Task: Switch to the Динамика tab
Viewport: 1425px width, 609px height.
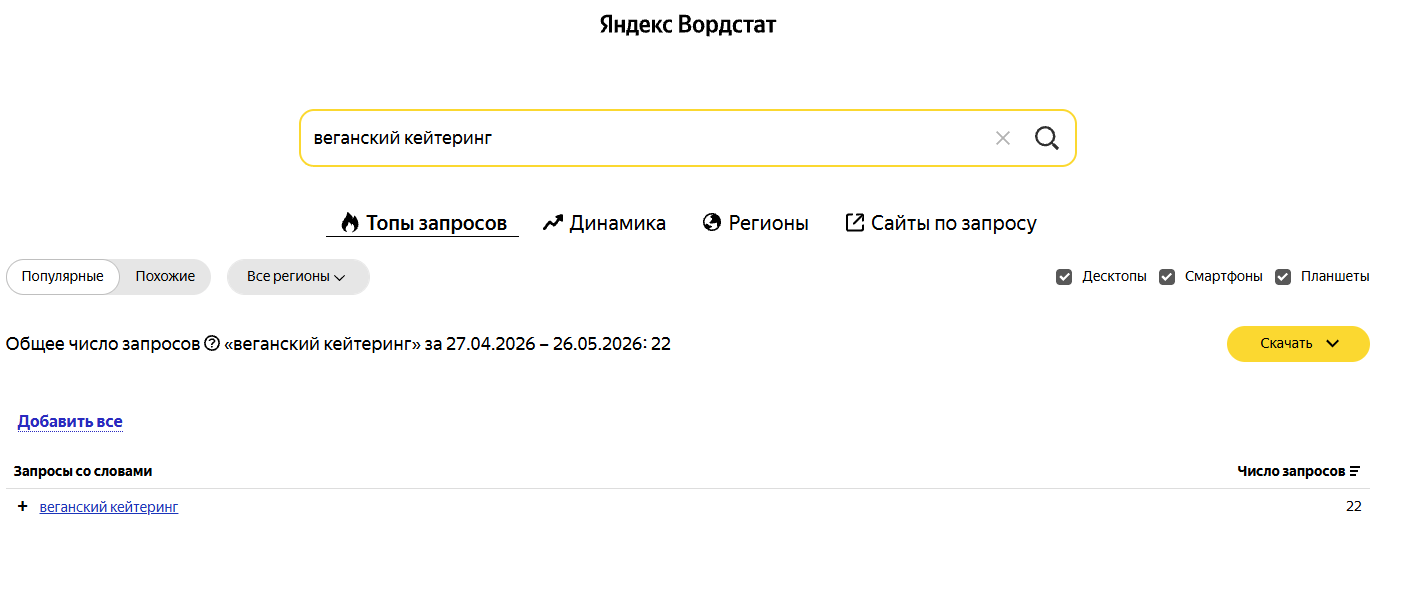Action: point(604,223)
